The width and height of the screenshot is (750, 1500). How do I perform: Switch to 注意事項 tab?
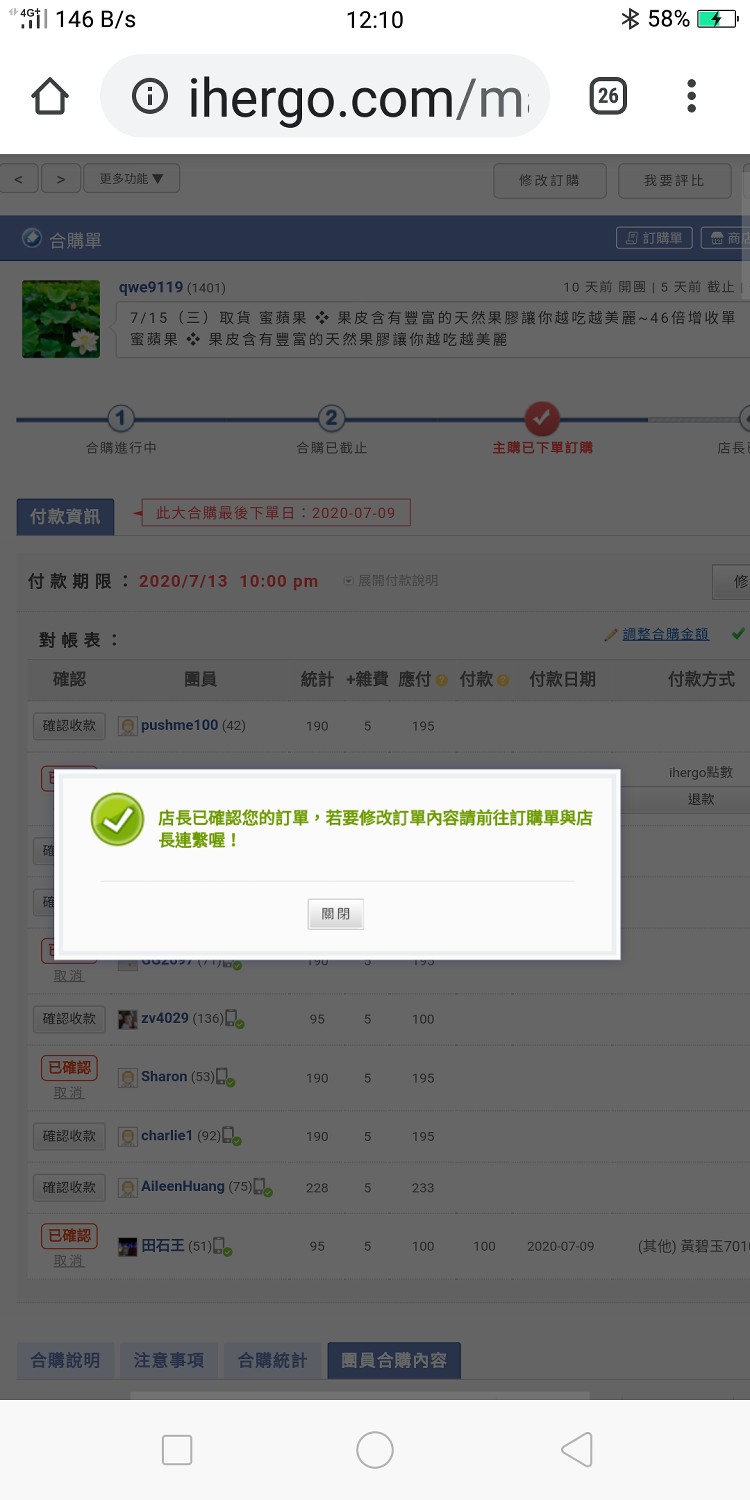169,1360
